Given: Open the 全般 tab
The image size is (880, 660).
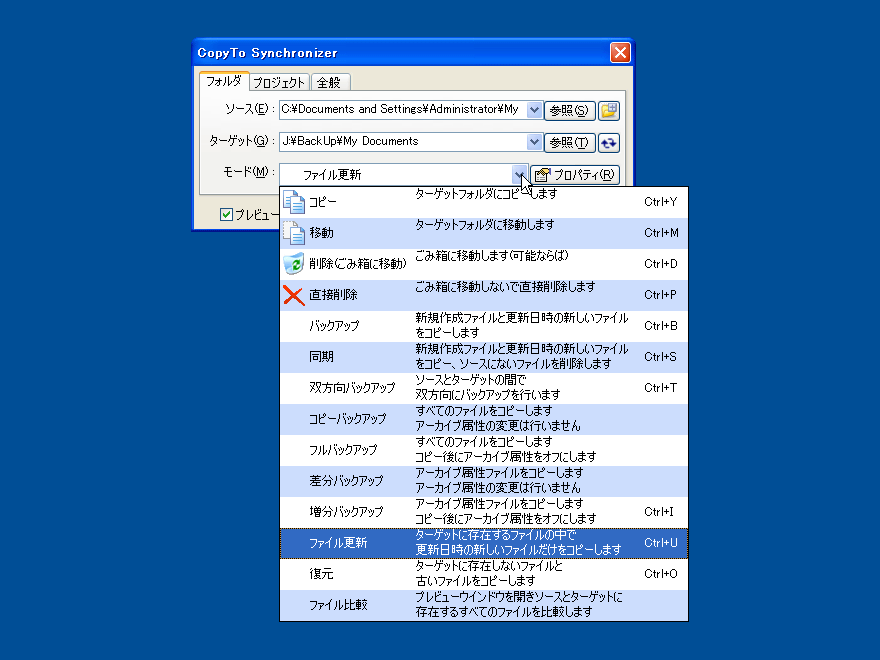Looking at the screenshot, I should click(x=329, y=82).
